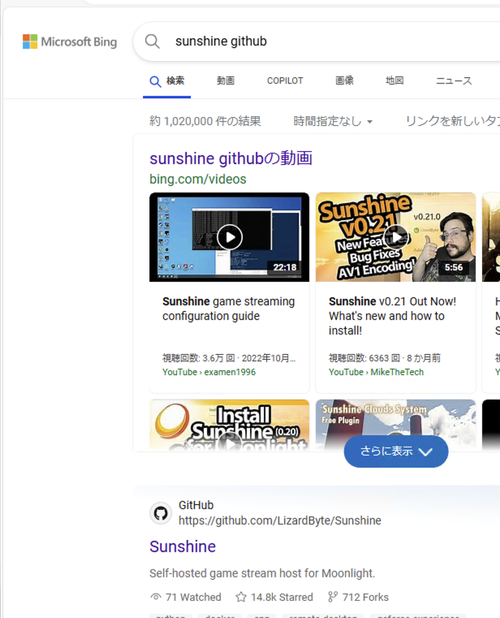Image resolution: width=500 pixels, height=618 pixels.
Task: Click the GitHub site name
Action: click(x=196, y=505)
